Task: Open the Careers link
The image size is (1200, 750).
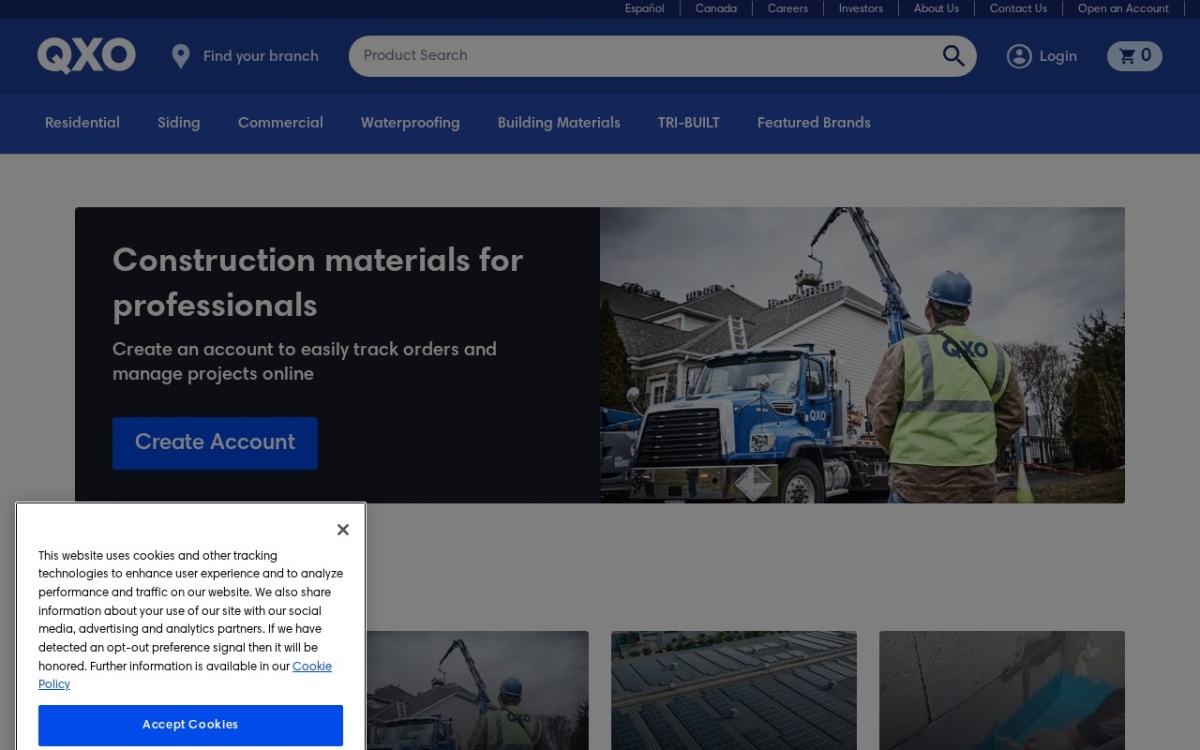Action: [x=788, y=8]
